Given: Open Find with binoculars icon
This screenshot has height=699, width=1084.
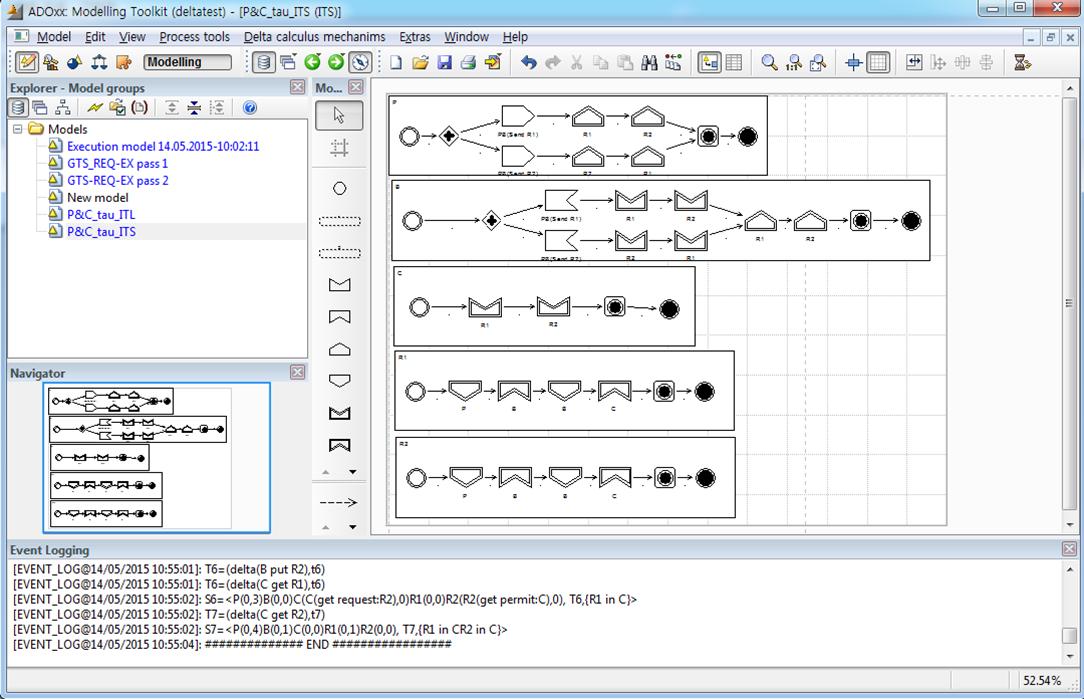Looking at the screenshot, I should pos(648,62).
